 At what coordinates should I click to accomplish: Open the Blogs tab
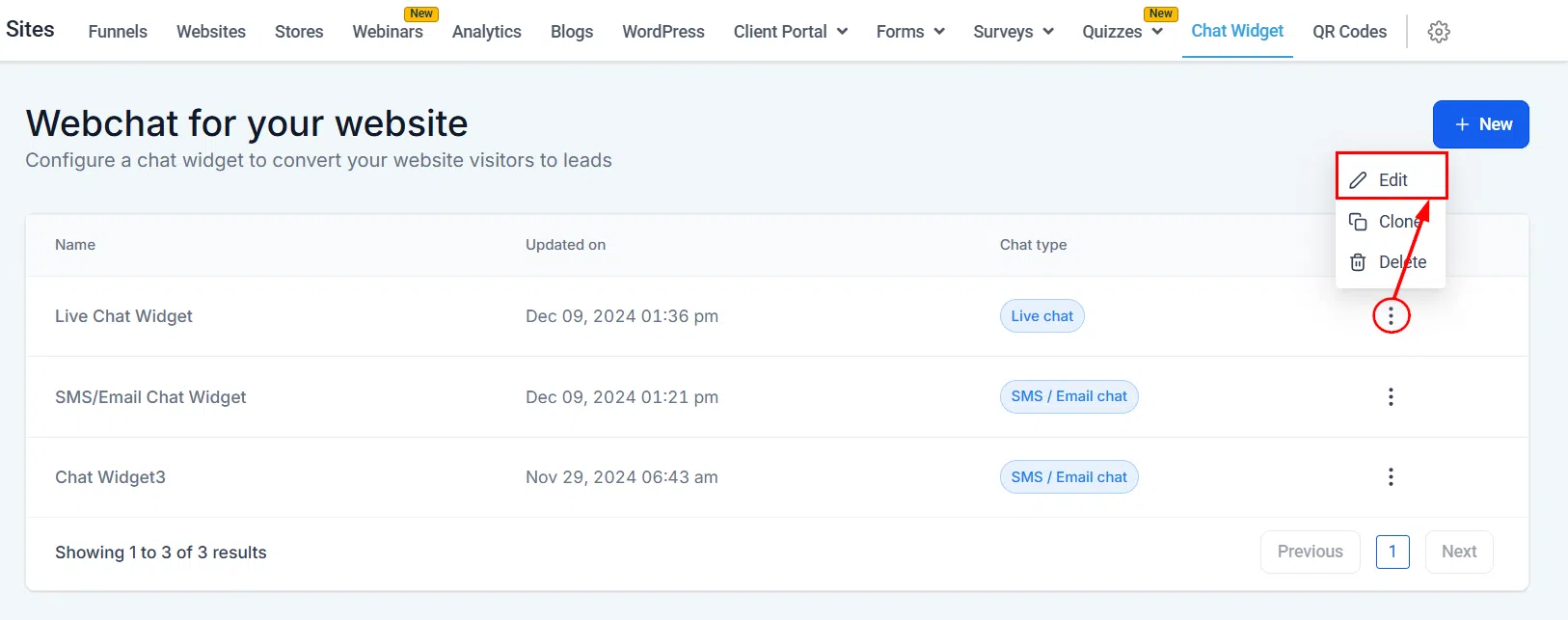572,32
